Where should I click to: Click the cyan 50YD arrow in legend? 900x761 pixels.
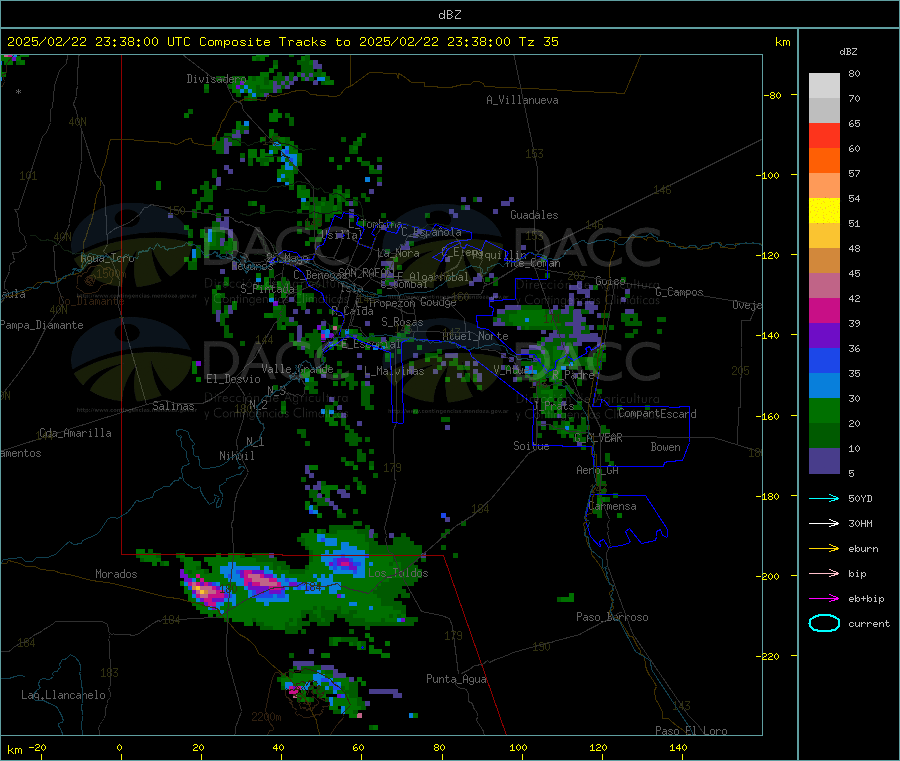[824, 498]
